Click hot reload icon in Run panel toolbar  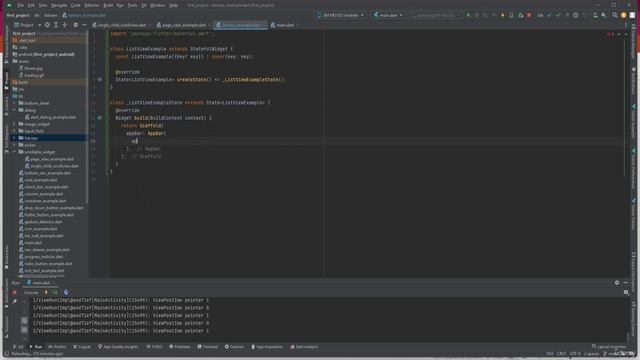(x=46, y=292)
